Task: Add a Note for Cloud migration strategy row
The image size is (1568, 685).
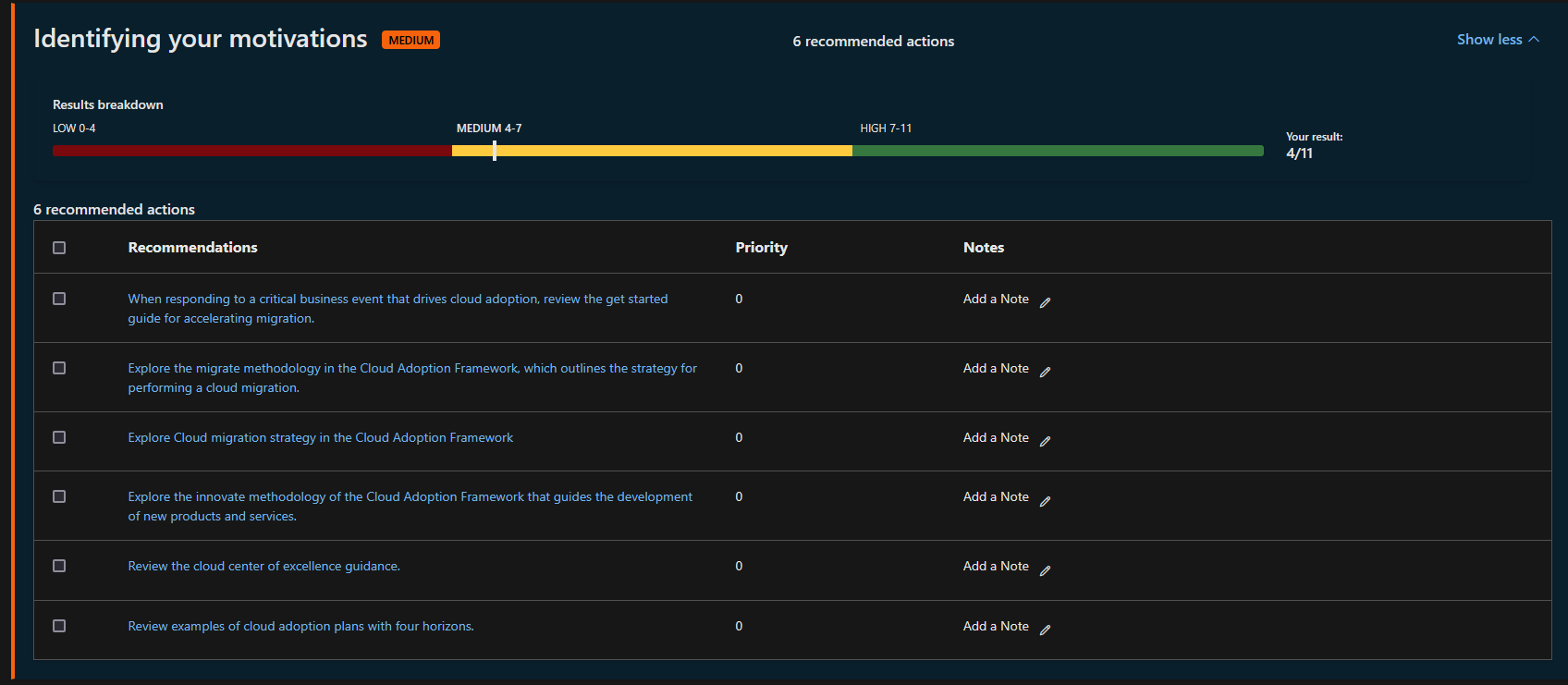Action: coord(996,437)
